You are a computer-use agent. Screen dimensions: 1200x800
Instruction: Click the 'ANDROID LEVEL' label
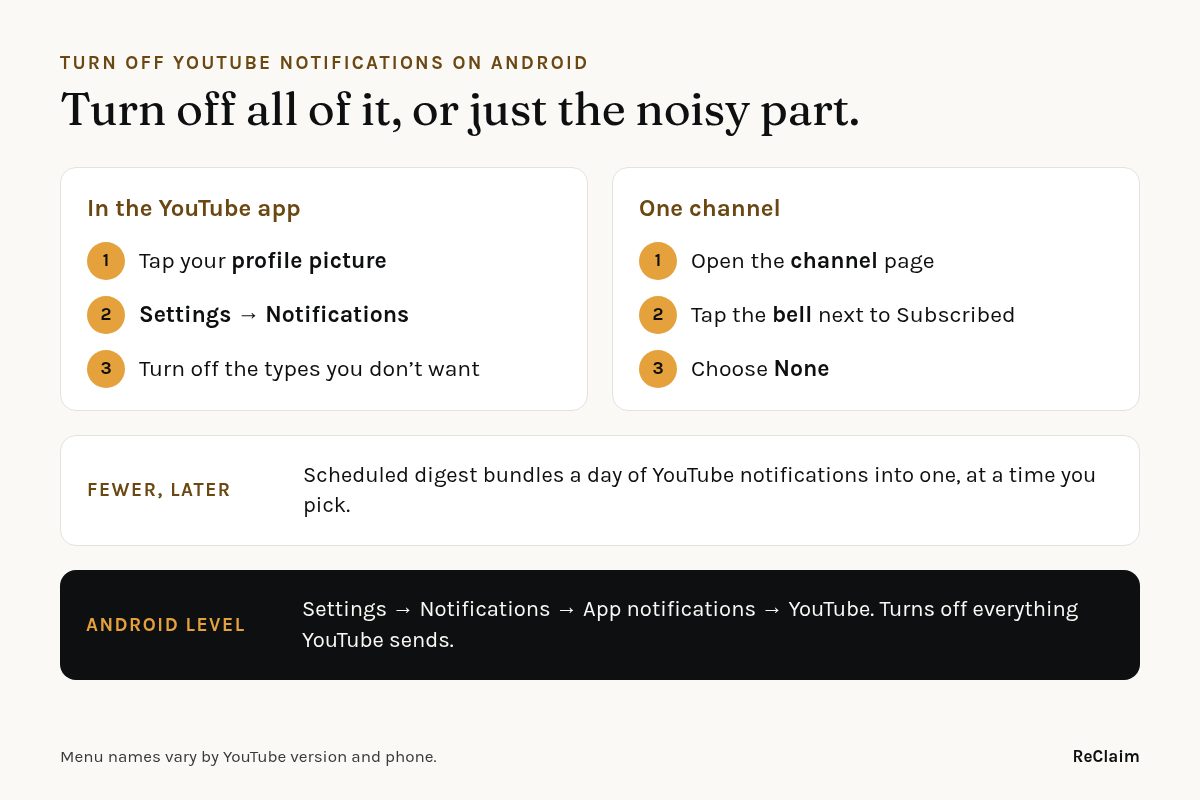[x=166, y=625]
